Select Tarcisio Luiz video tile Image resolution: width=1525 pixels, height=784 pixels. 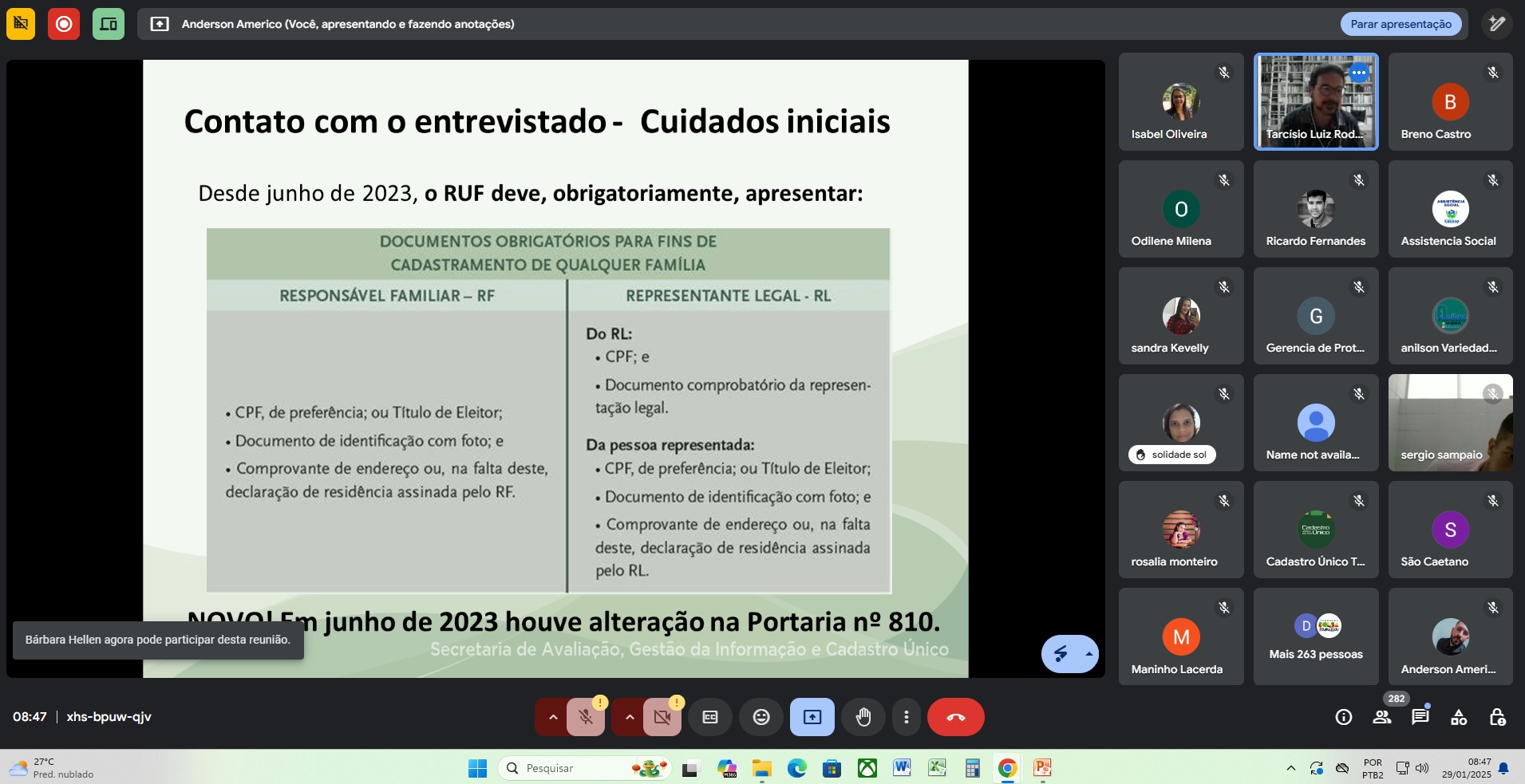1315,101
